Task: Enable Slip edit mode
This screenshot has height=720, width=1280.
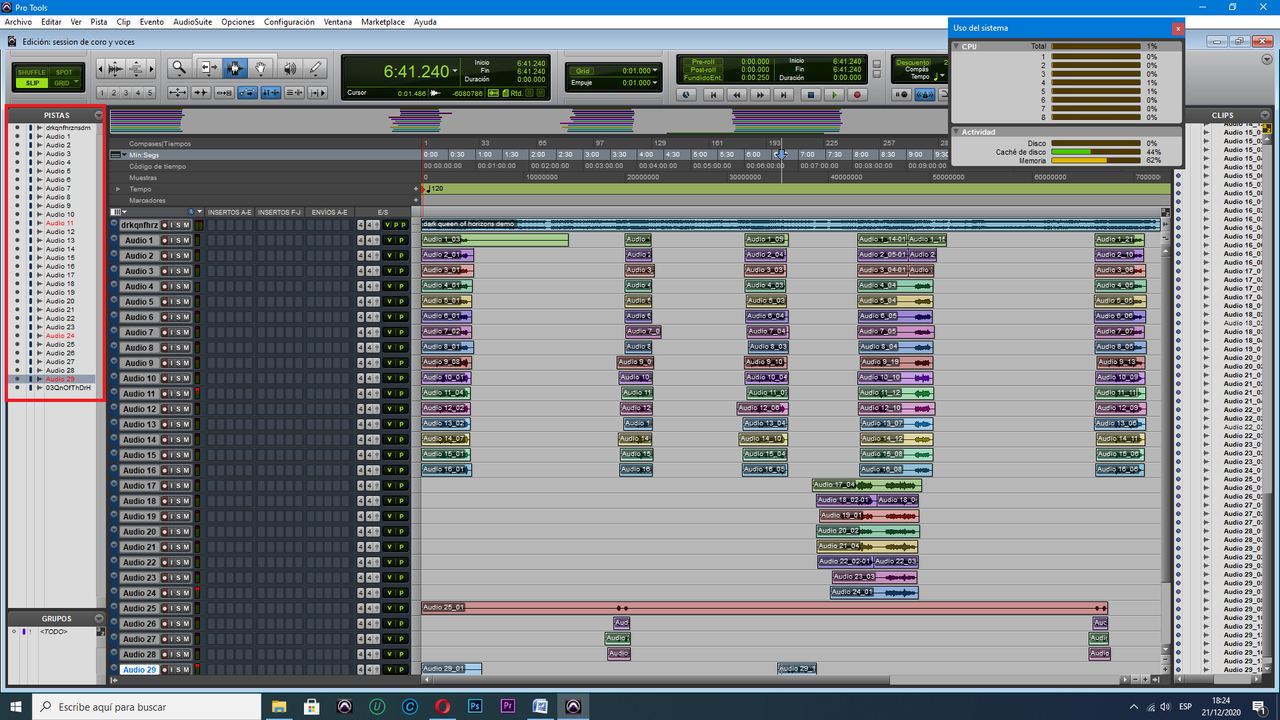Action: pos(32,83)
